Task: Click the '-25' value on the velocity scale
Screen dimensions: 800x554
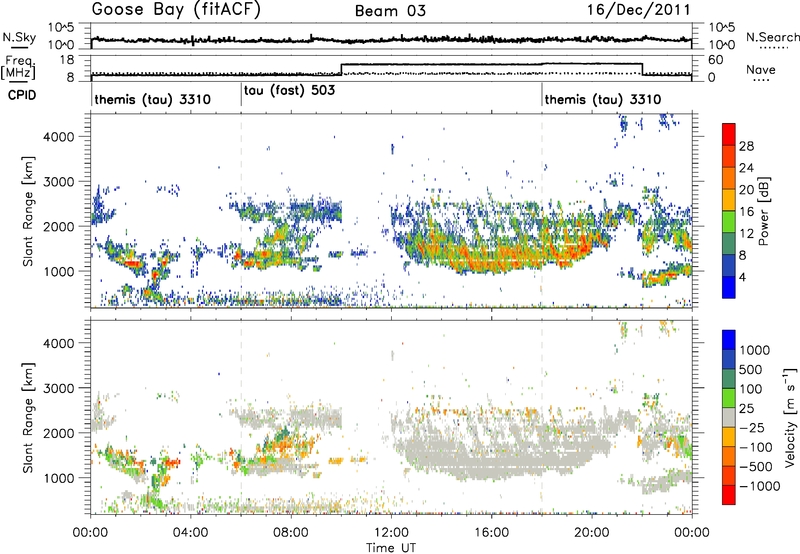Action: point(752,427)
